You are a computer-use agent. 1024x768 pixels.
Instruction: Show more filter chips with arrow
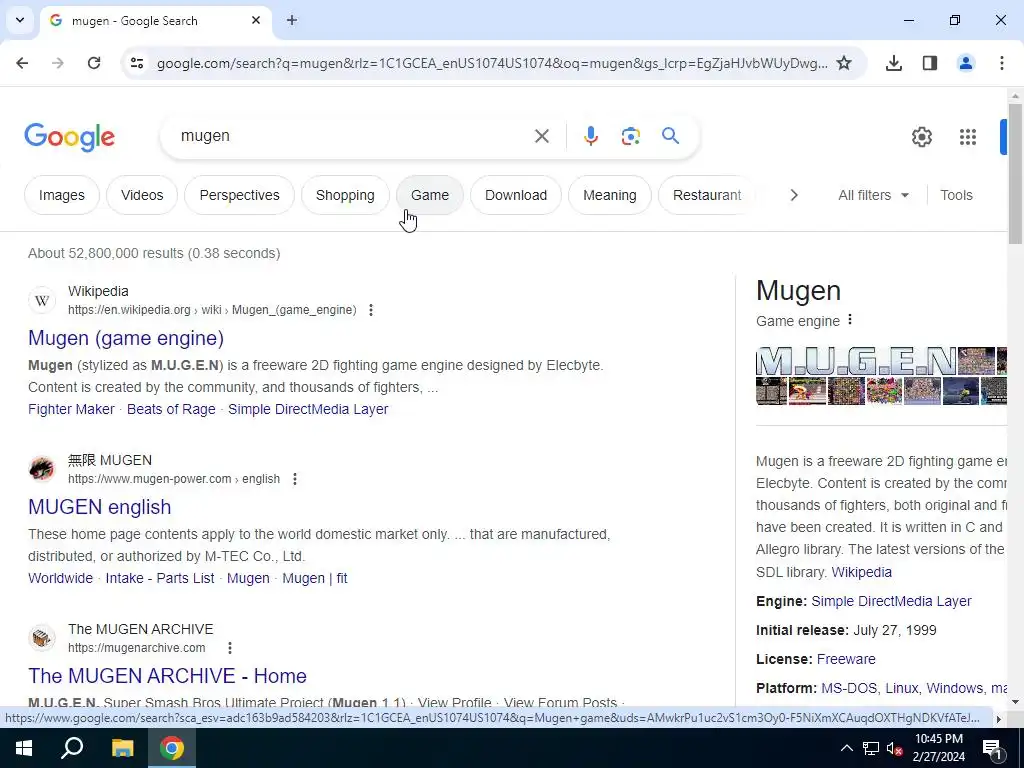click(793, 195)
